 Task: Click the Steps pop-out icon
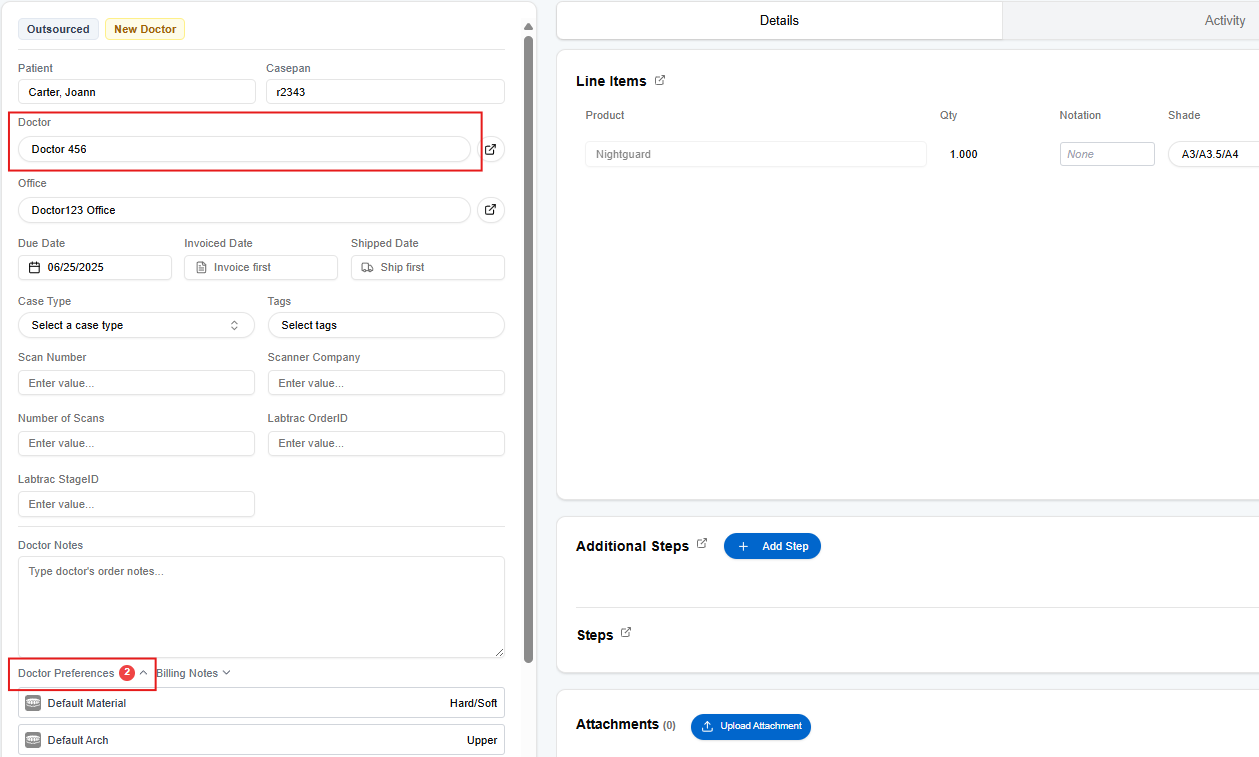[626, 633]
